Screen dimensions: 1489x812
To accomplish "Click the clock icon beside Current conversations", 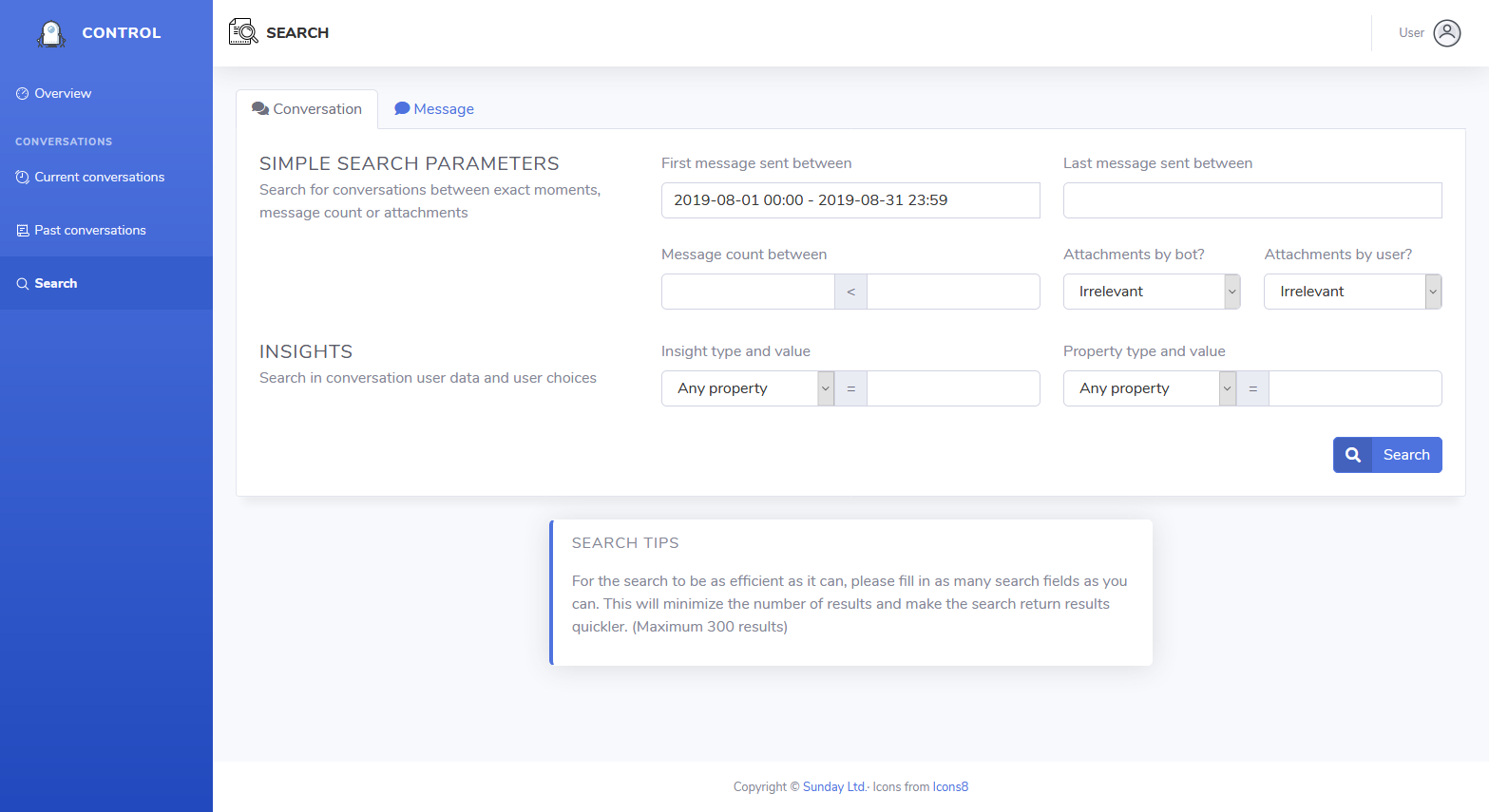I will [22, 177].
